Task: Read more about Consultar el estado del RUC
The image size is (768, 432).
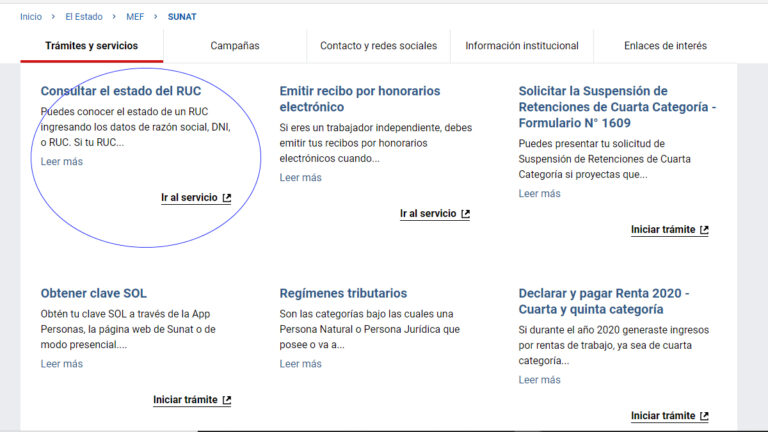Action: (x=62, y=162)
